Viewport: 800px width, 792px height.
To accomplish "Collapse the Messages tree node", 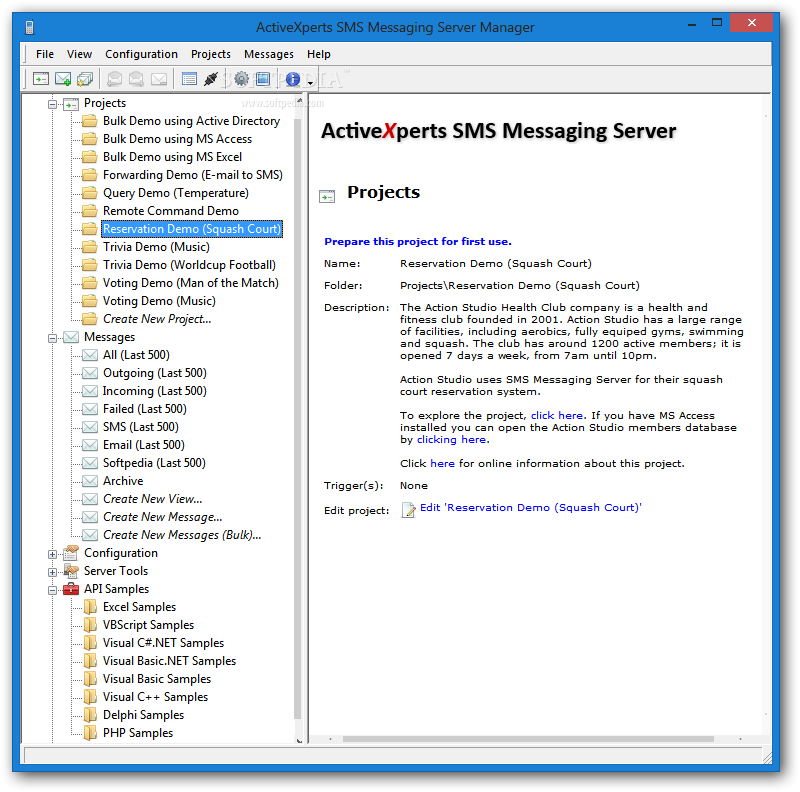I will 52,338.
